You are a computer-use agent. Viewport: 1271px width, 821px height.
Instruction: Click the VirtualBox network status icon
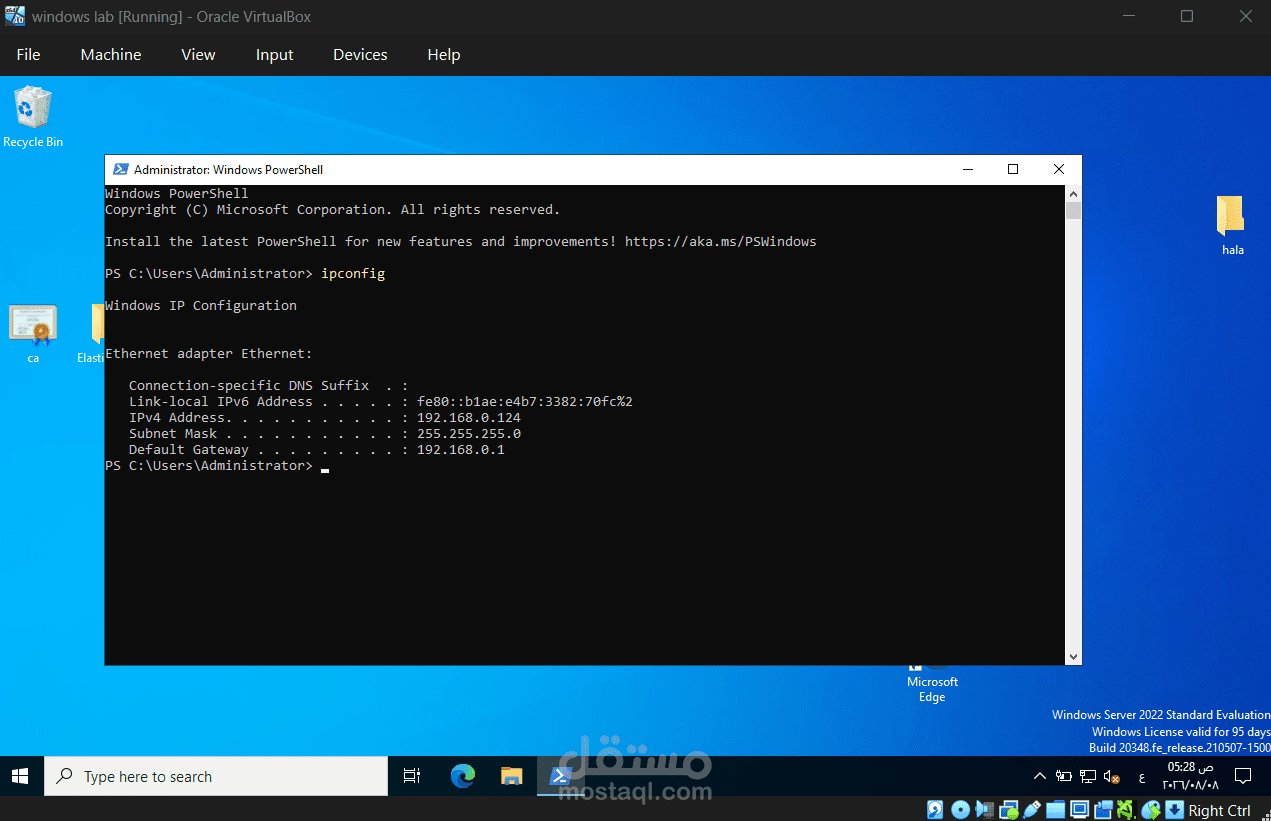[1009, 810]
